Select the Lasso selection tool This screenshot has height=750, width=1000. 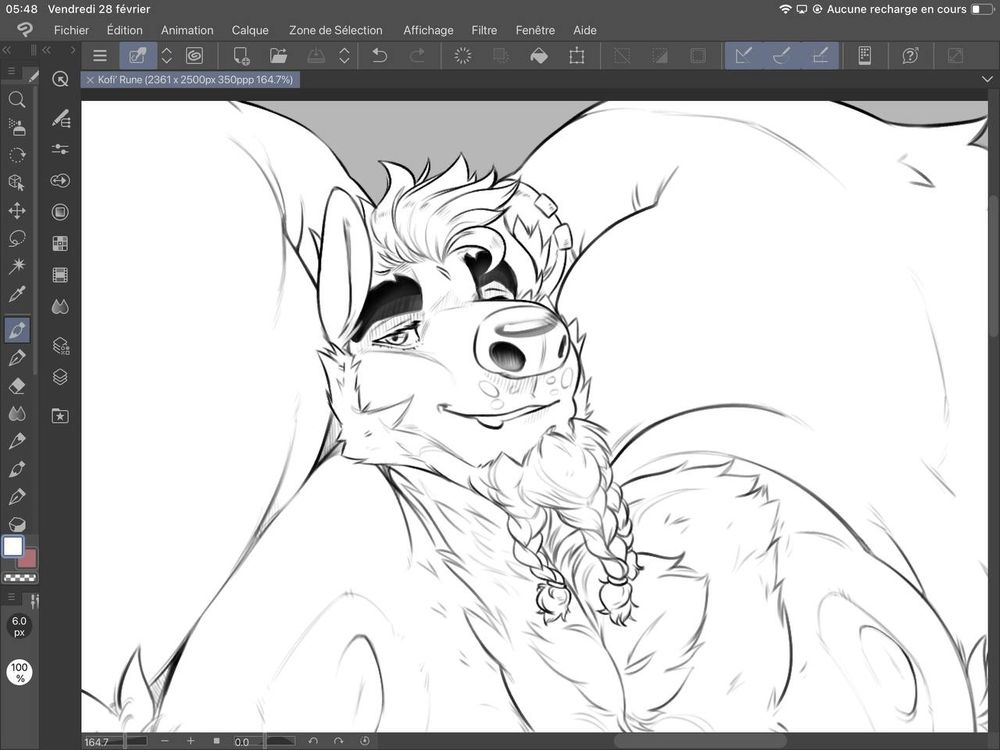(x=17, y=238)
